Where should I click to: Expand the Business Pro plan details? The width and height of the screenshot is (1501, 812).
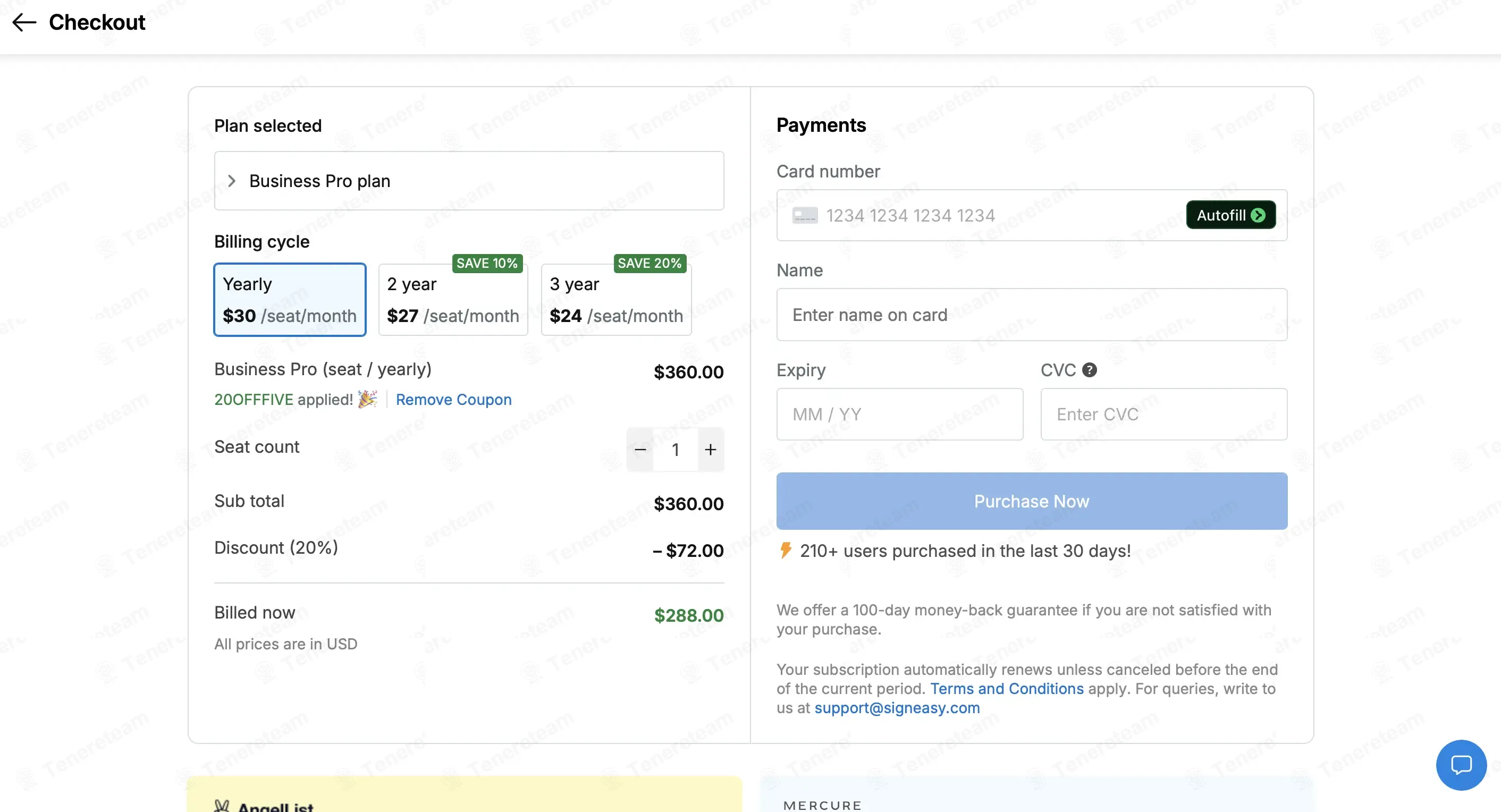[469, 181]
